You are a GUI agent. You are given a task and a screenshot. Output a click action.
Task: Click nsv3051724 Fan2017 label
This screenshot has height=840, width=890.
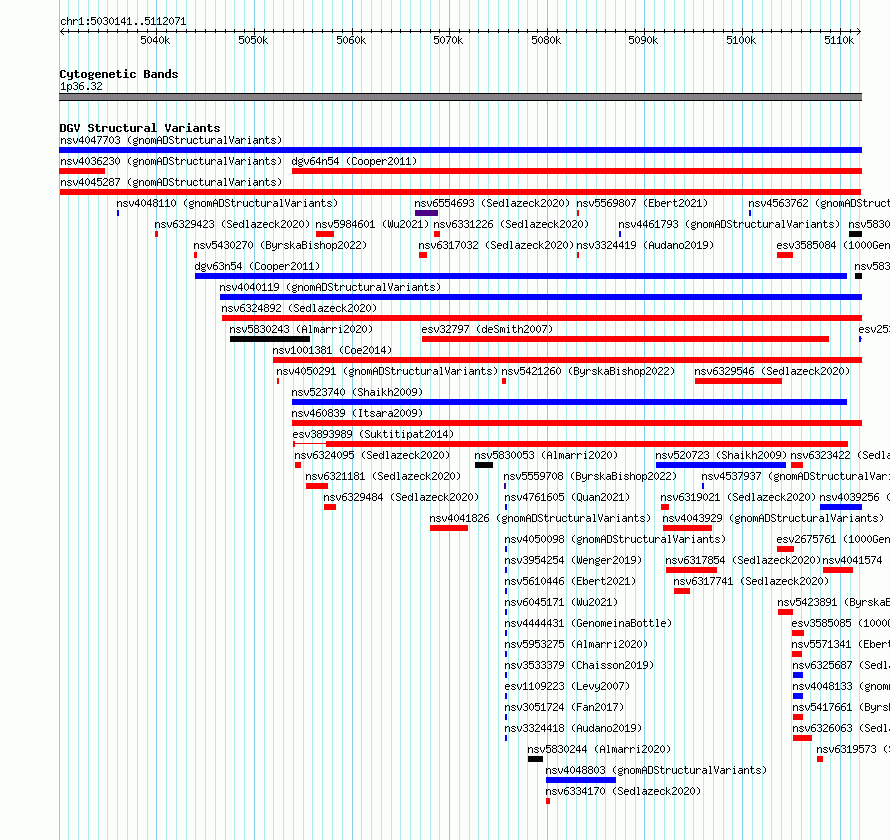point(564,707)
